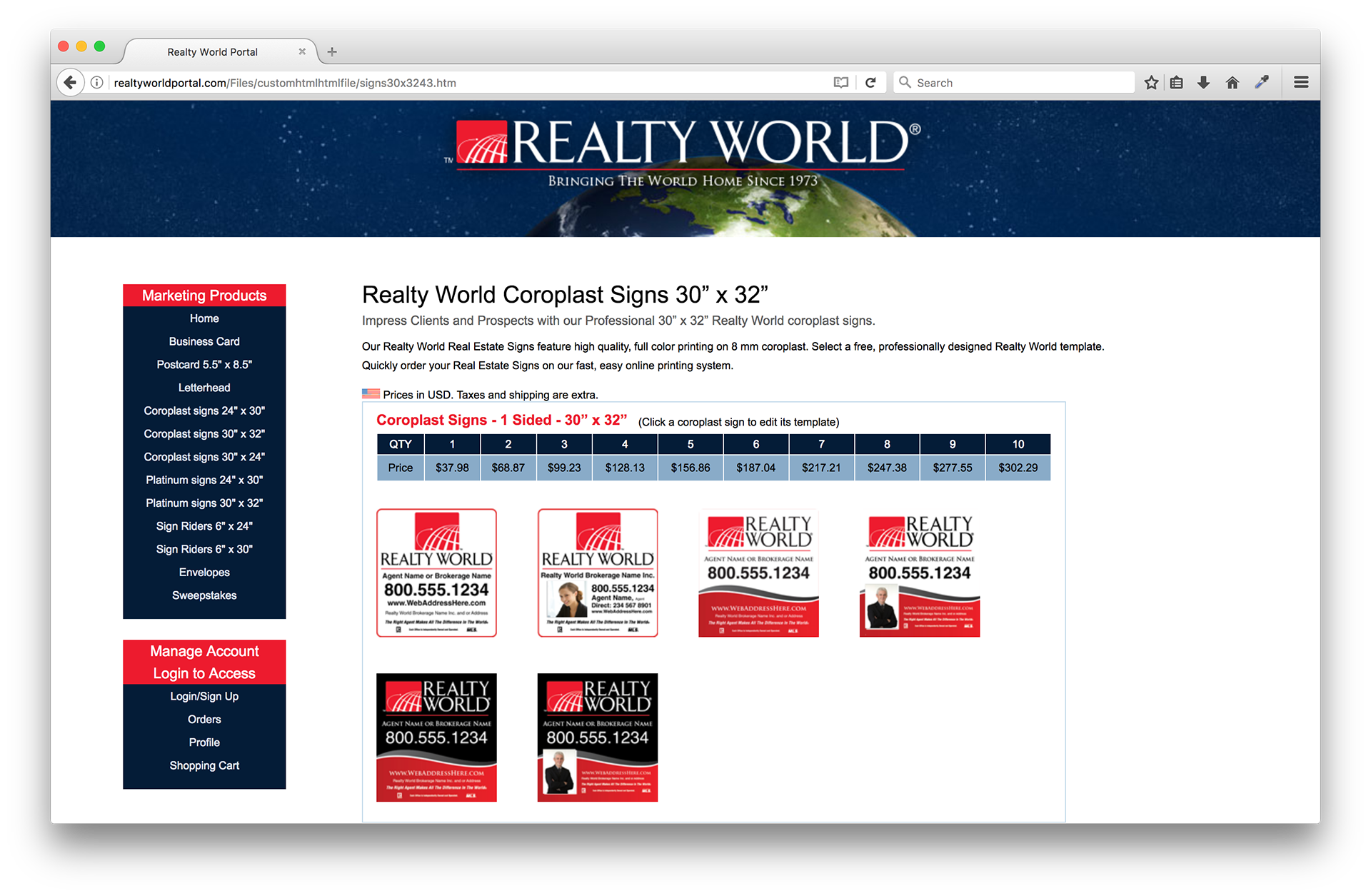Click the Realty World logo banner
The height and width of the screenshot is (896, 1371).
click(684, 153)
